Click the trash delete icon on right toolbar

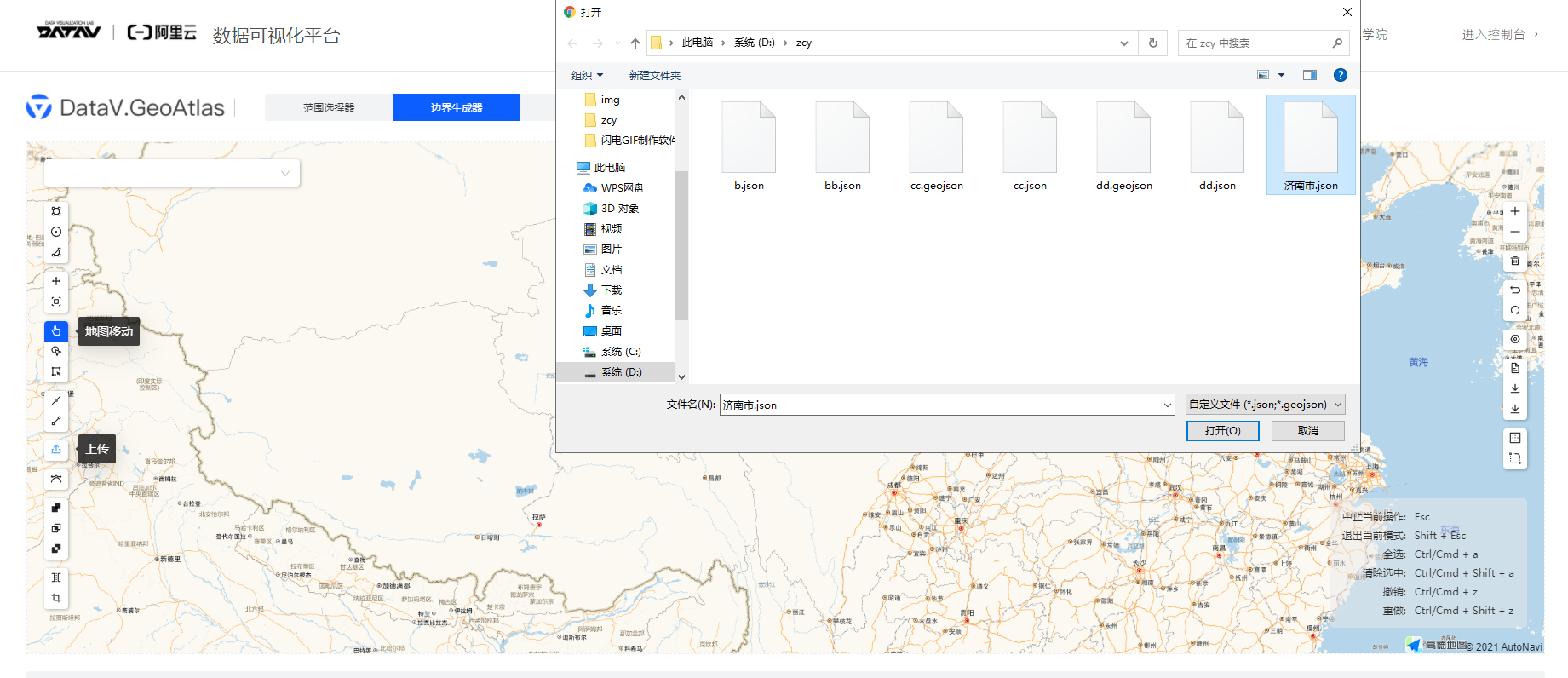pyautogui.click(x=1515, y=261)
